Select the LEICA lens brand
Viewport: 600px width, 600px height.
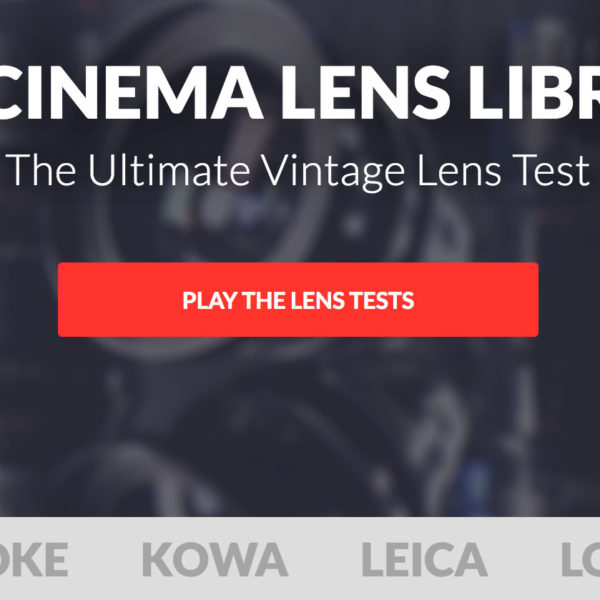coord(424,559)
